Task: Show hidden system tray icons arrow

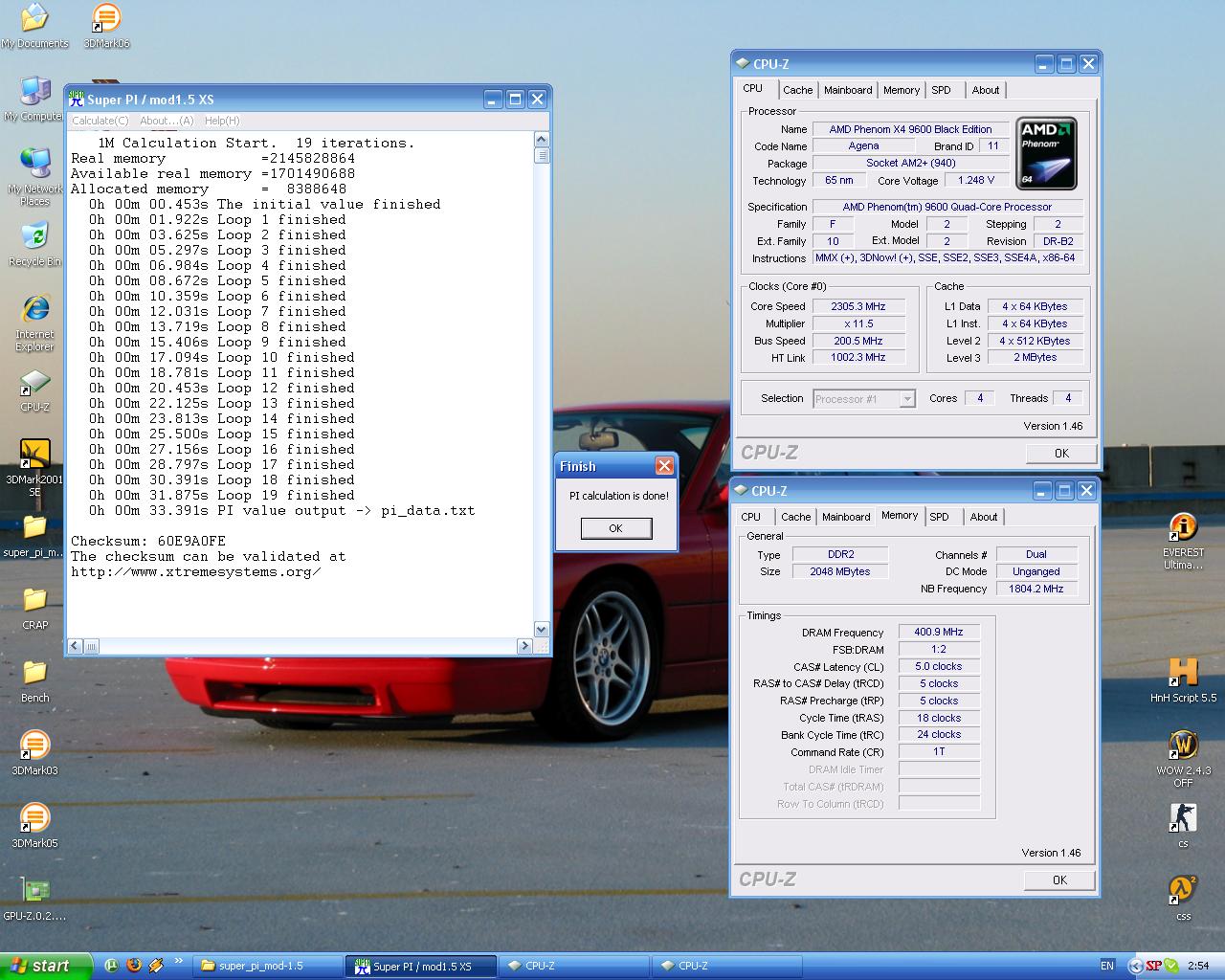Action: (x=1135, y=966)
